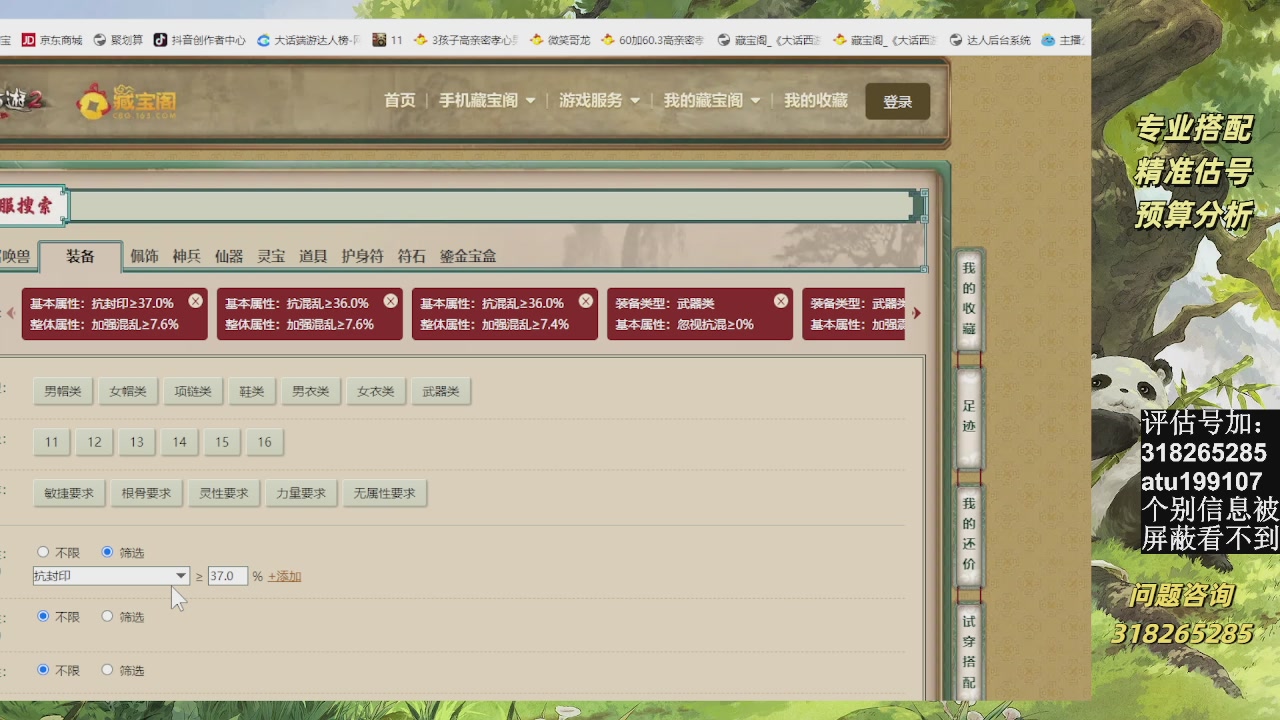Image resolution: width=1280 pixels, height=720 pixels.
Task: Choose the 项链类 equipment type
Action: [193, 391]
